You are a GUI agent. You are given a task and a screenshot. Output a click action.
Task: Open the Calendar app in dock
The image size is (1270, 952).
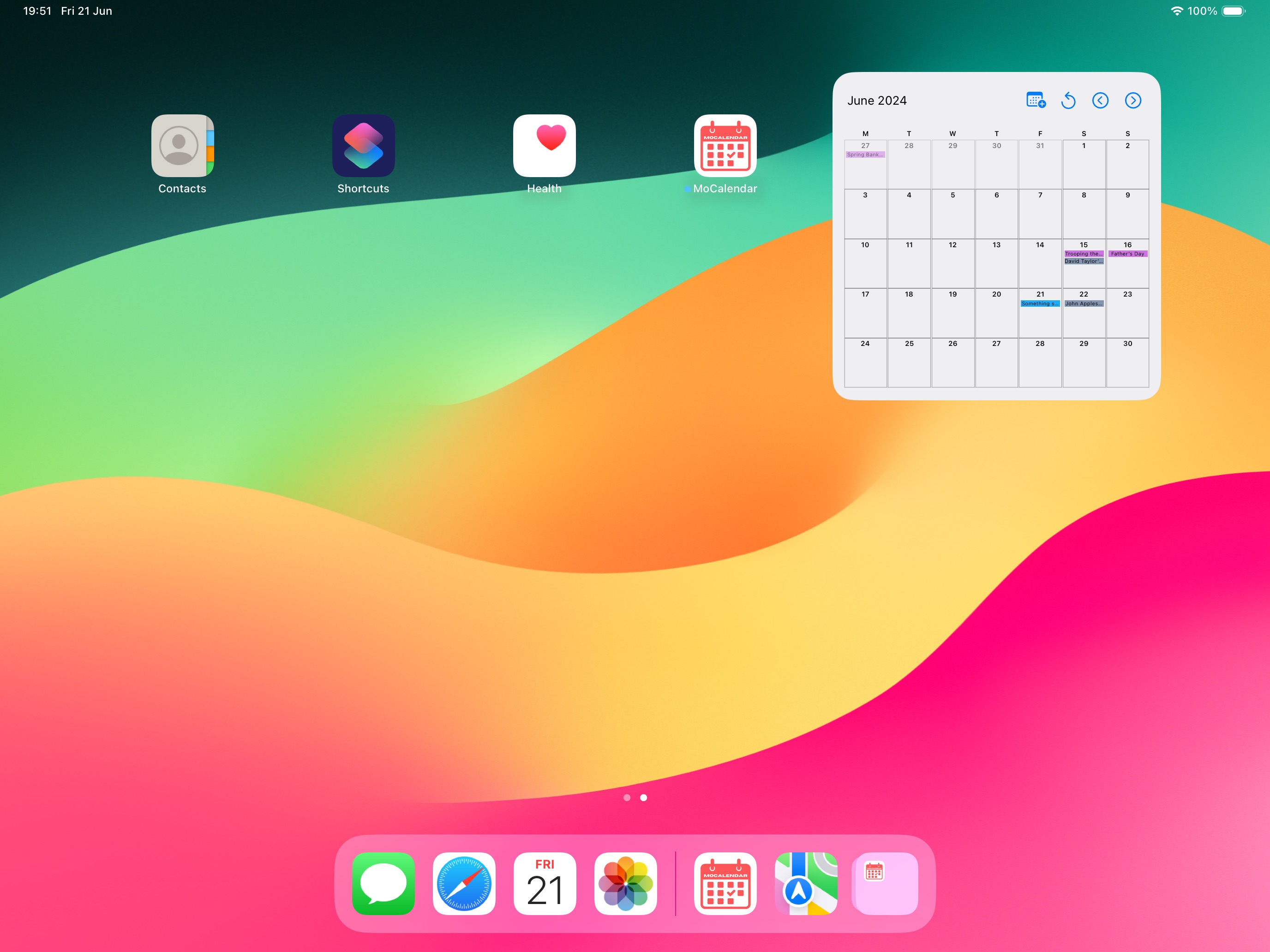click(545, 883)
